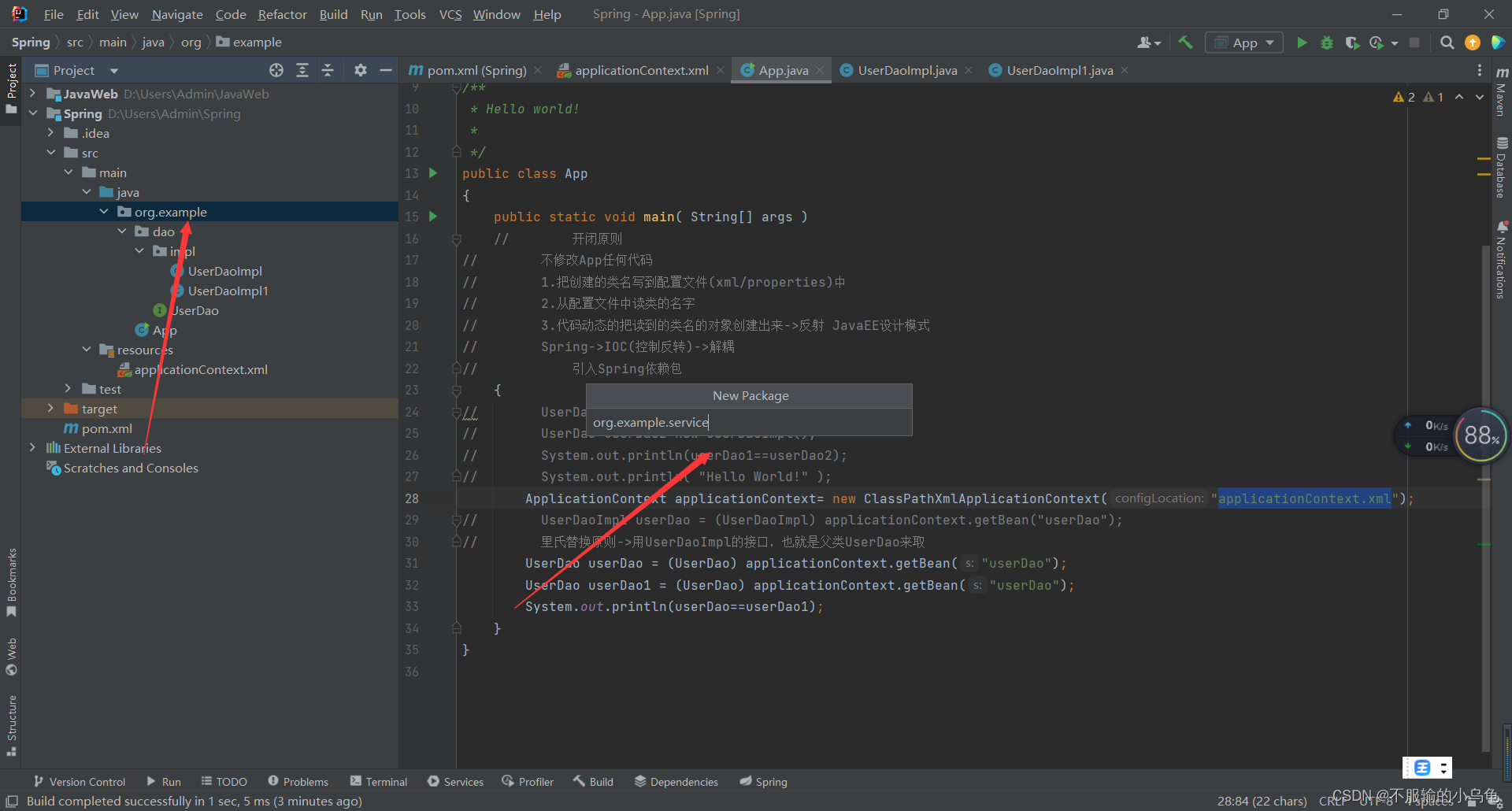This screenshot has width=1512, height=811.
Task: Select pom.xml in the project tree
Action: click(106, 428)
